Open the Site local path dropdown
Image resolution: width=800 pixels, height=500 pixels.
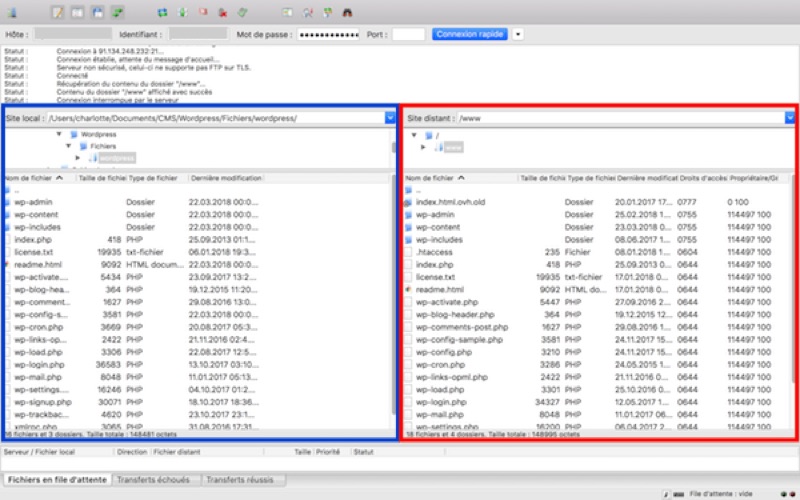point(389,118)
